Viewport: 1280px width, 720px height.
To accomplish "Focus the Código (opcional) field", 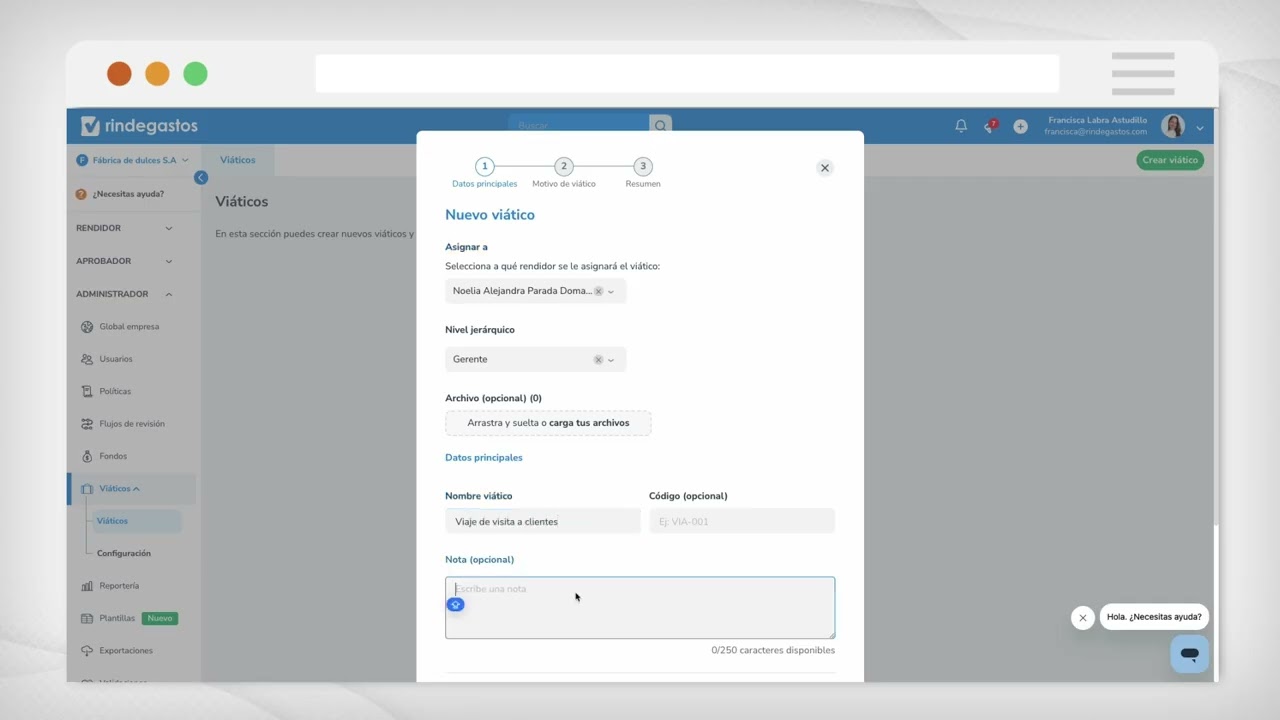I will point(742,521).
